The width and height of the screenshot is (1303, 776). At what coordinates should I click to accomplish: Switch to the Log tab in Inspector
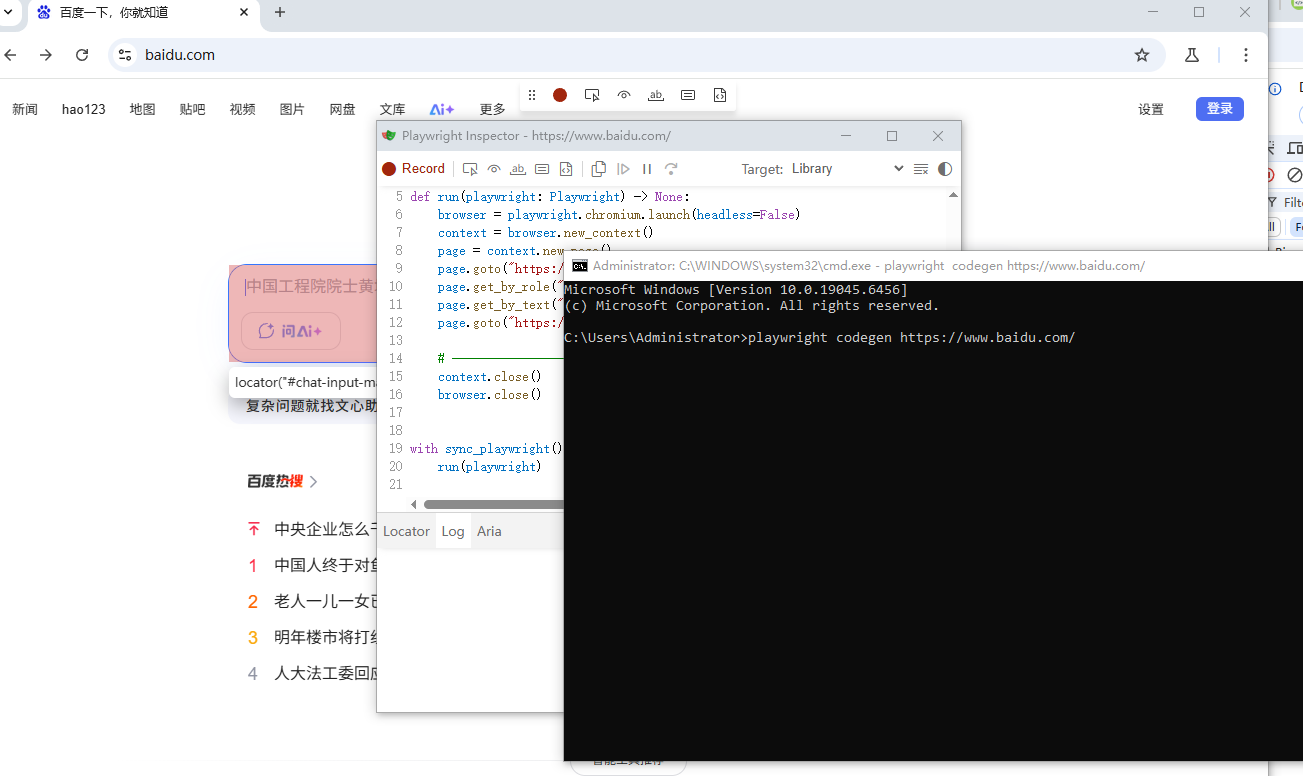tap(453, 531)
